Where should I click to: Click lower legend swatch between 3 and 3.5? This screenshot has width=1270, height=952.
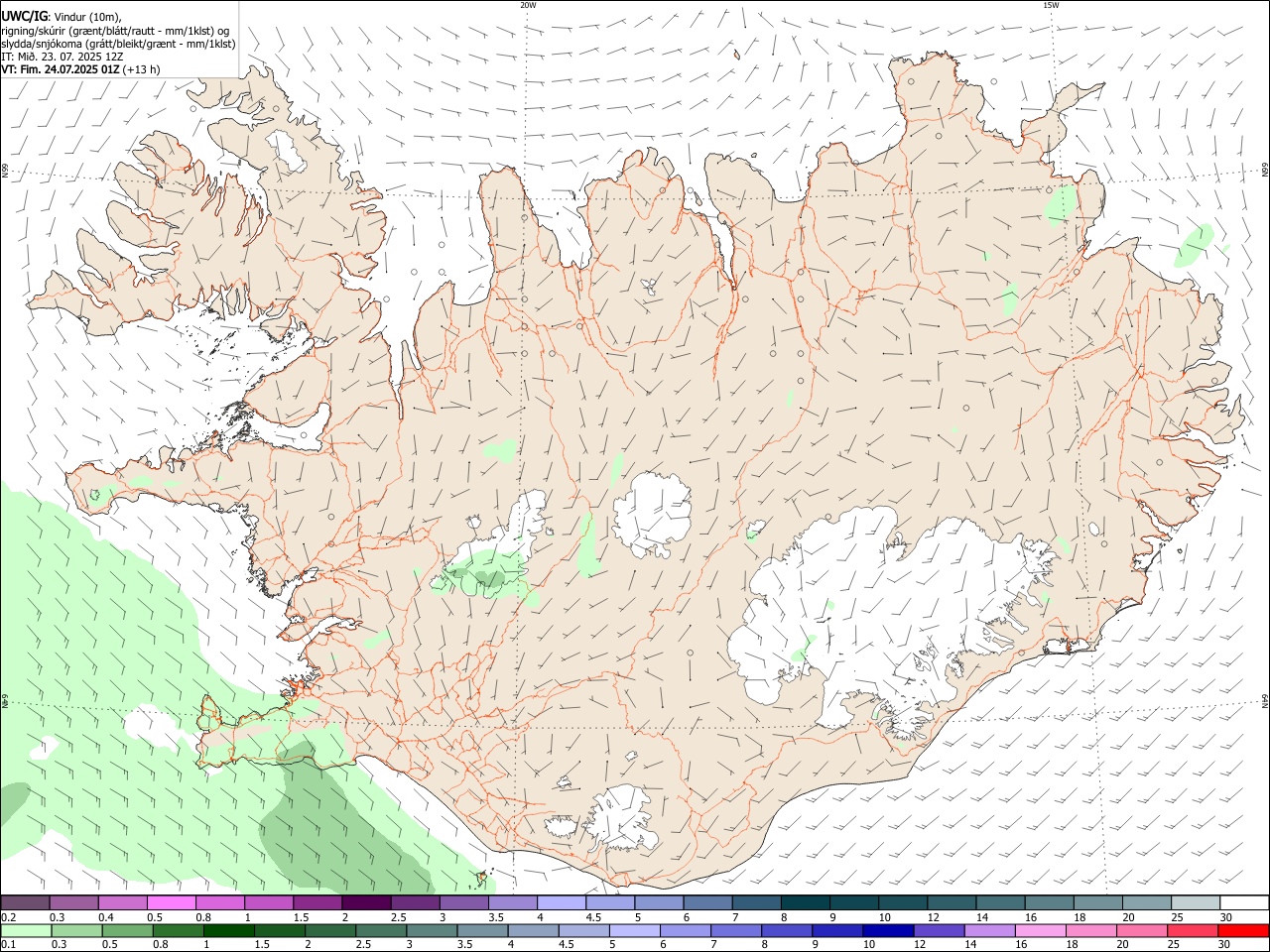click(x=432, y=930)
